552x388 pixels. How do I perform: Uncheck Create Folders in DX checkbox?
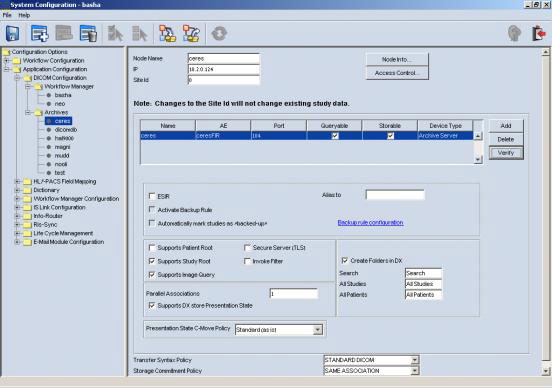pos(345,261)
